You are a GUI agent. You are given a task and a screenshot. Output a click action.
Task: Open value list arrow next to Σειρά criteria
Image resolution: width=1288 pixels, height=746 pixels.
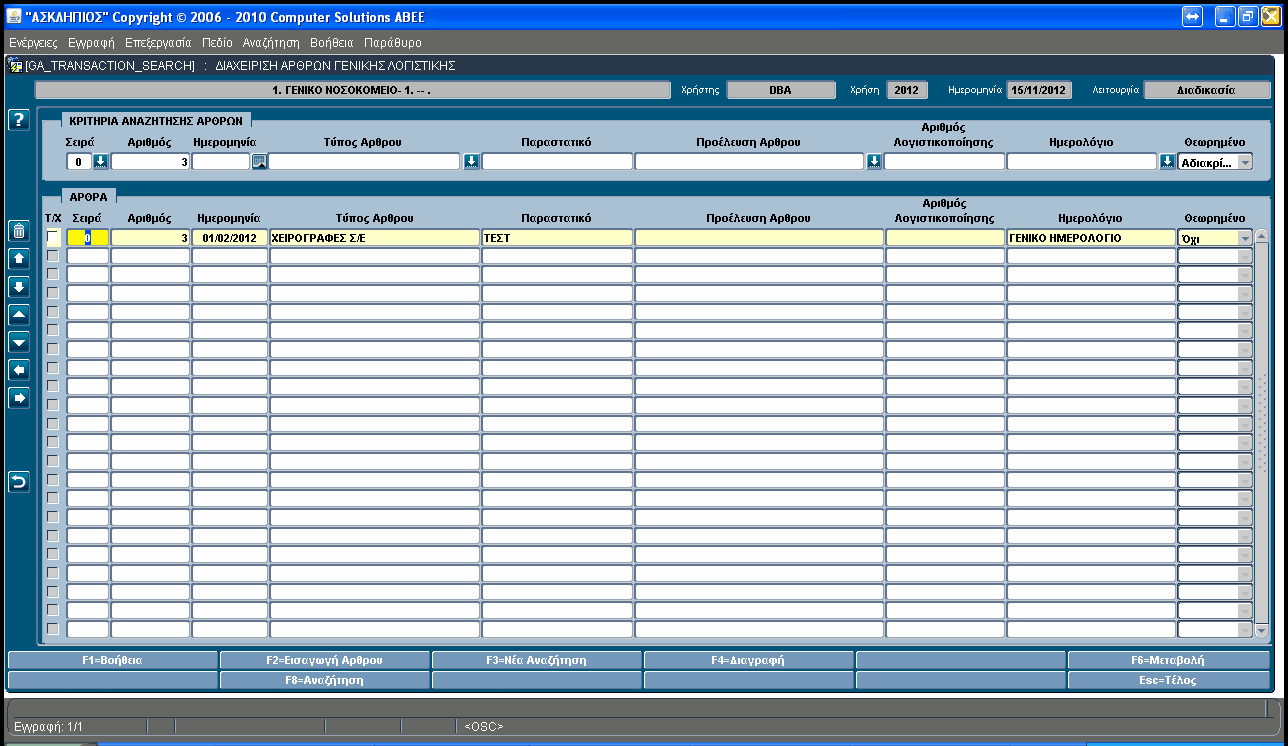tap(100, 162)
